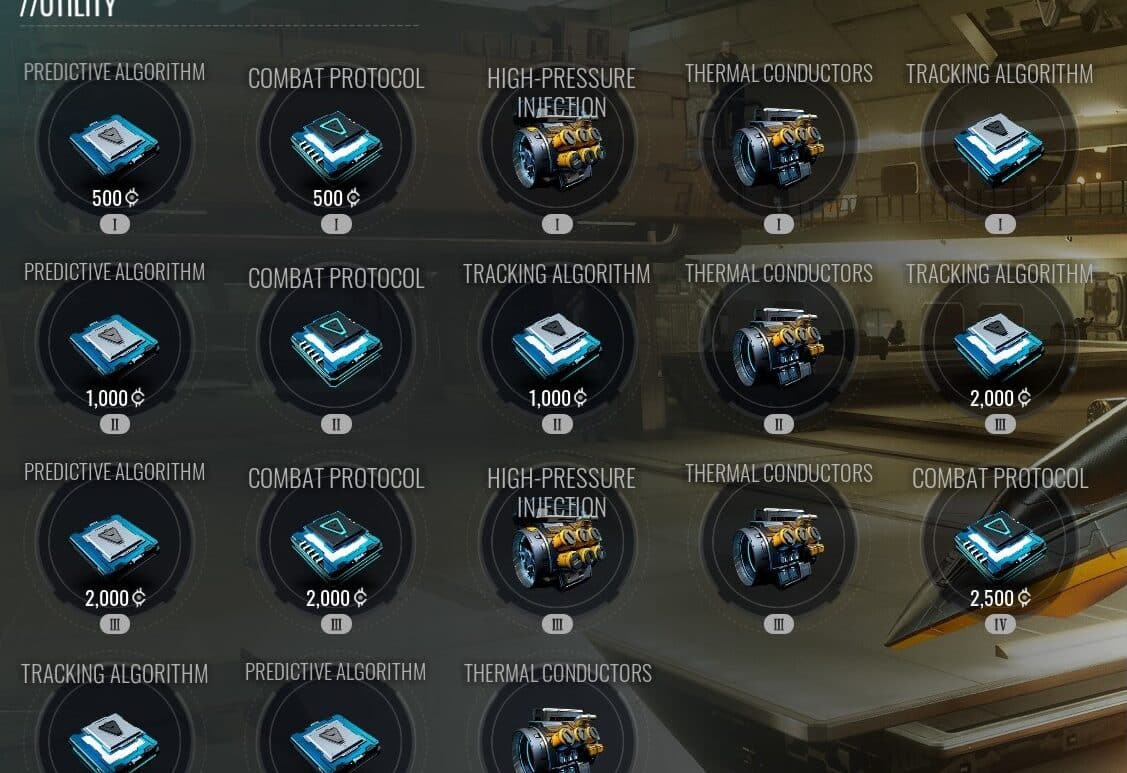Select Combat Protocol tier IV for 2,500
1127x773 pixels.
click(x=999, y=546)
